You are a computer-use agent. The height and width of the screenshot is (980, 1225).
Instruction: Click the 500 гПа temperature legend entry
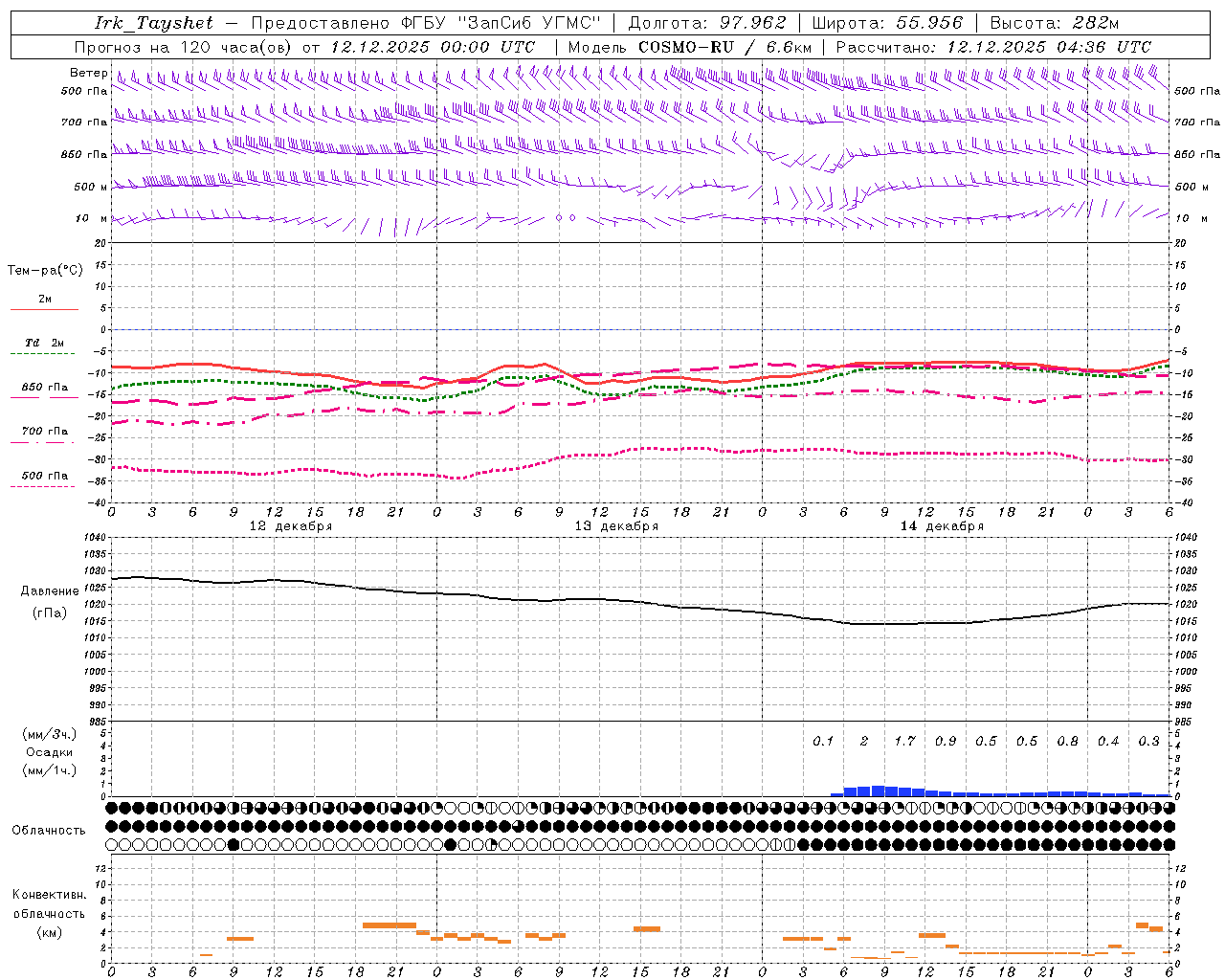(45, 476)
